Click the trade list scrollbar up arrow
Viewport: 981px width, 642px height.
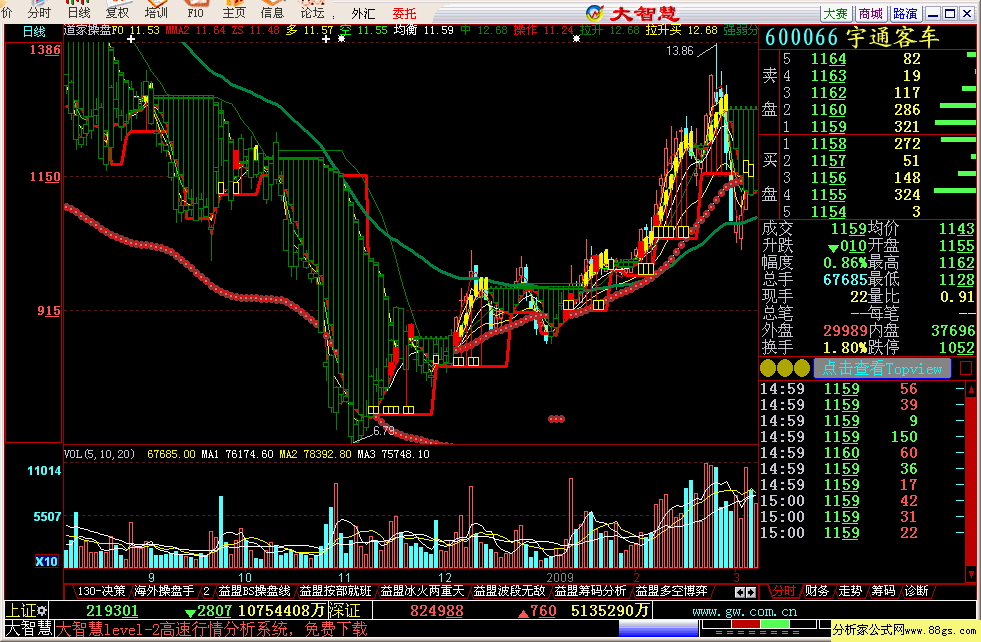971,390
